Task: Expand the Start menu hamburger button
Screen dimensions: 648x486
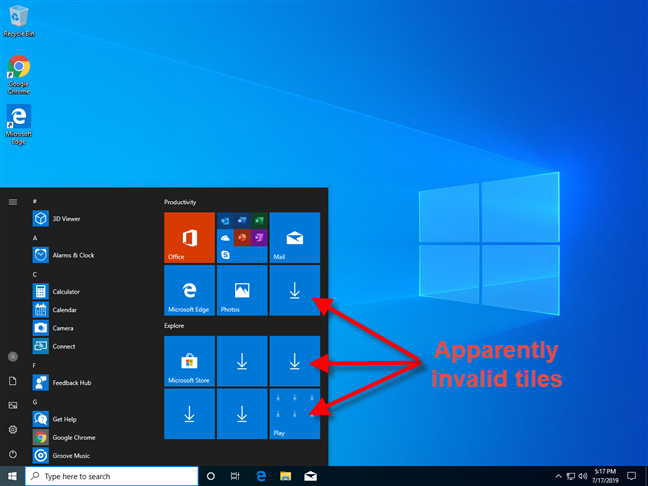Action: [x=13, y=202]
